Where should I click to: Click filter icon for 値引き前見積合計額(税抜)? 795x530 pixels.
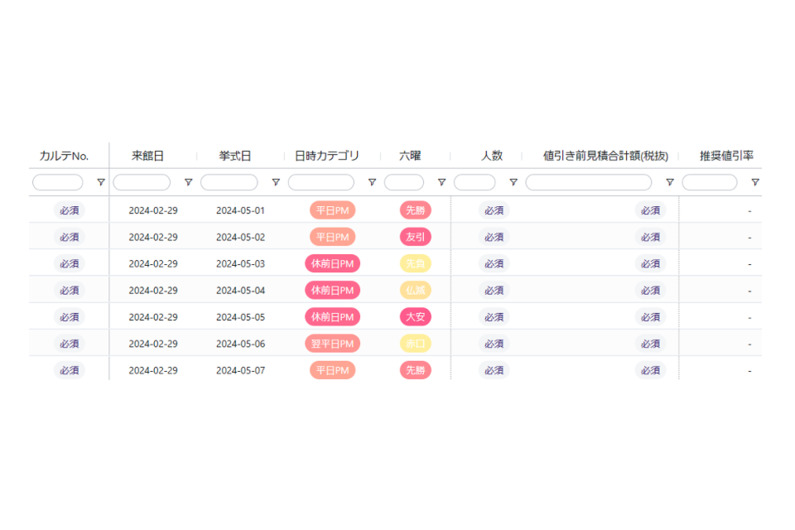669,183
